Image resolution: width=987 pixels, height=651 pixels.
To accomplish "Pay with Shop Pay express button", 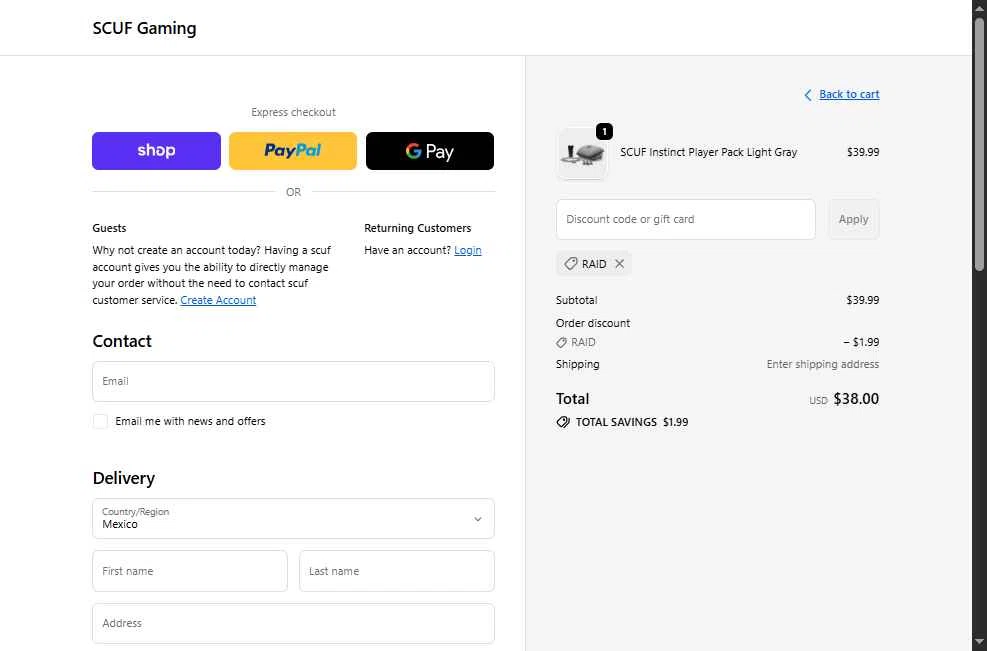I will 156,151.
